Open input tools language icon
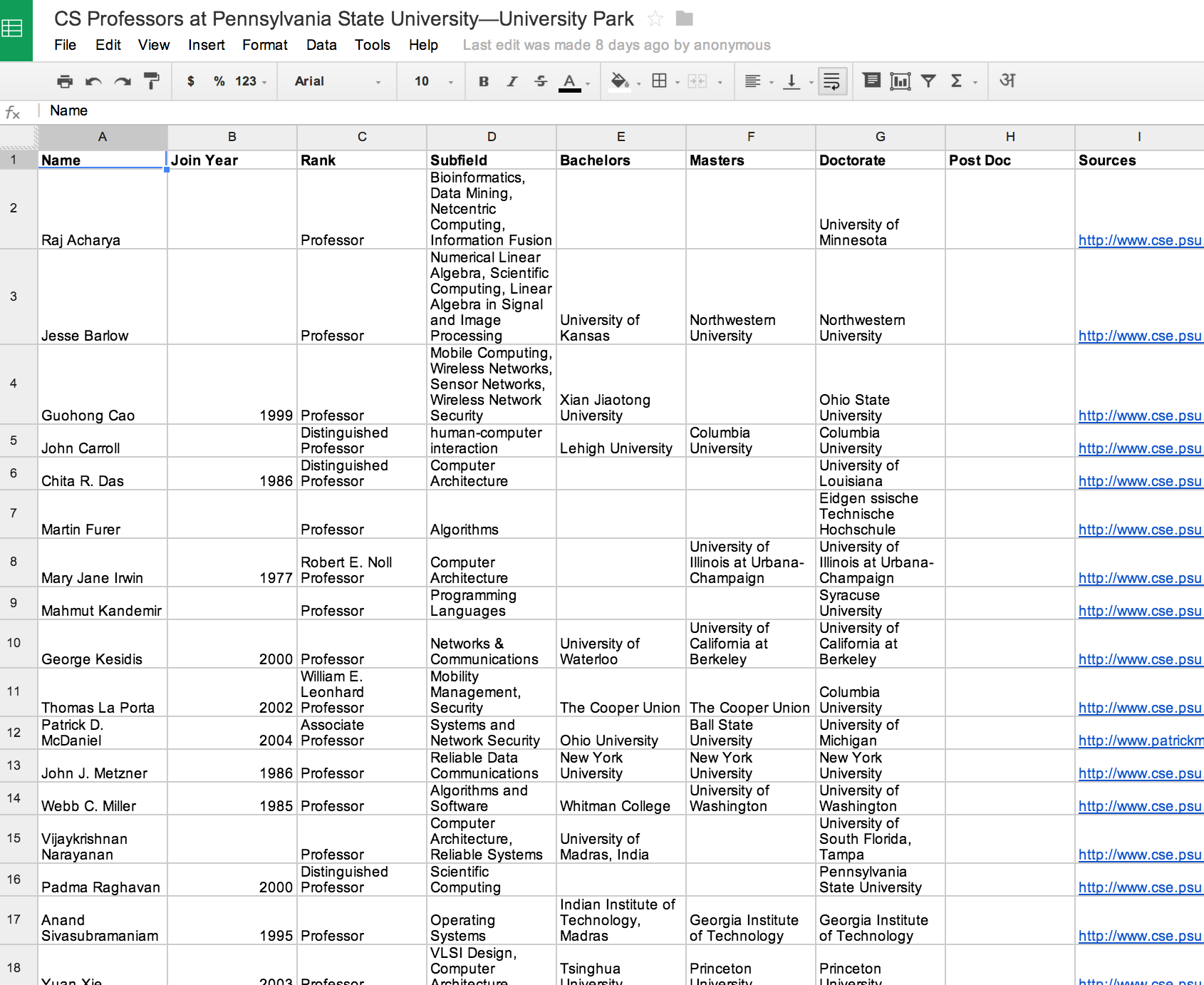The image size is (1204, 985). 1007,81
